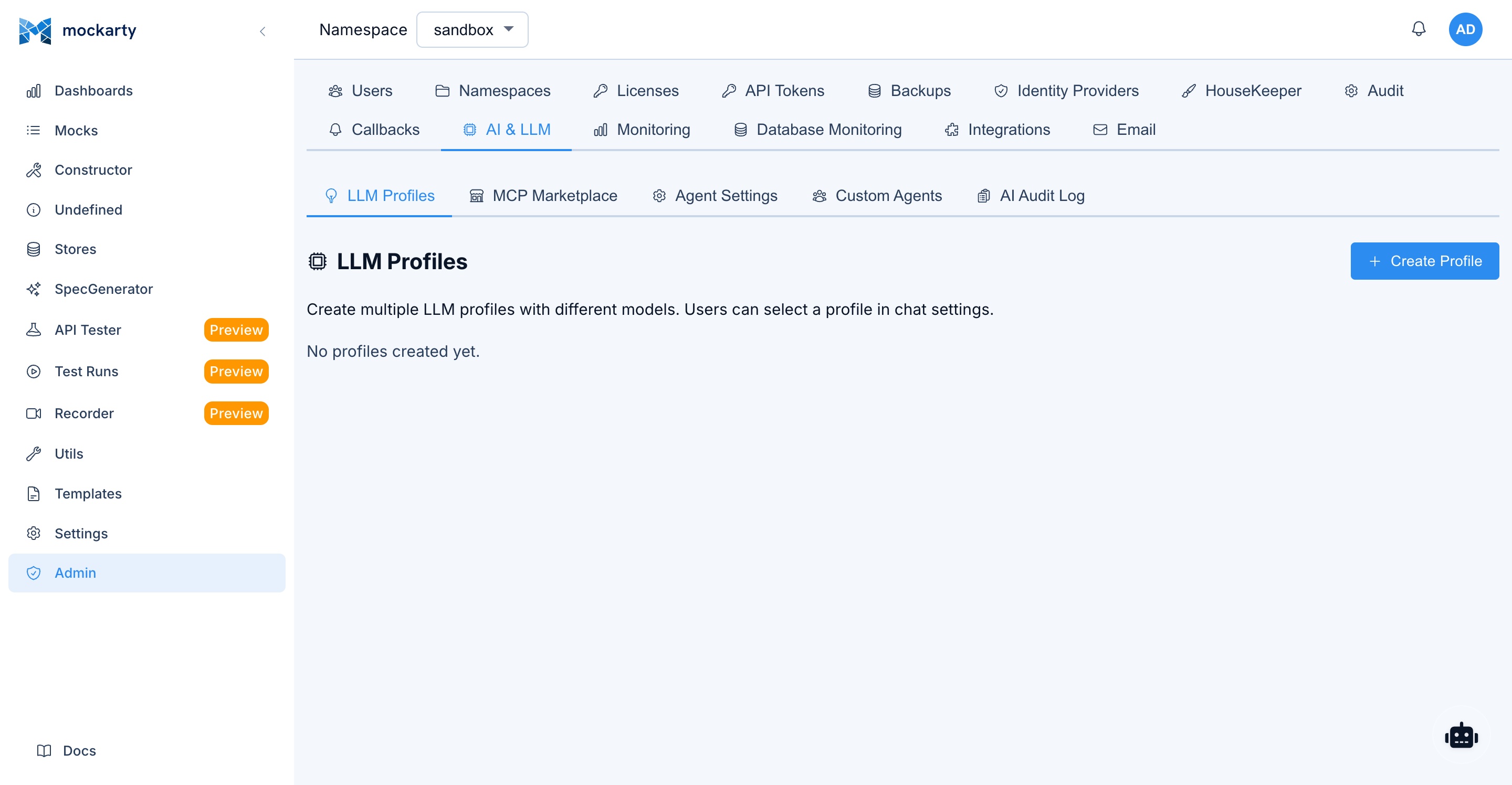Open the AI chat robot assistant
The width and height of the screenshot is (1512, 785).
[1461, 736]
